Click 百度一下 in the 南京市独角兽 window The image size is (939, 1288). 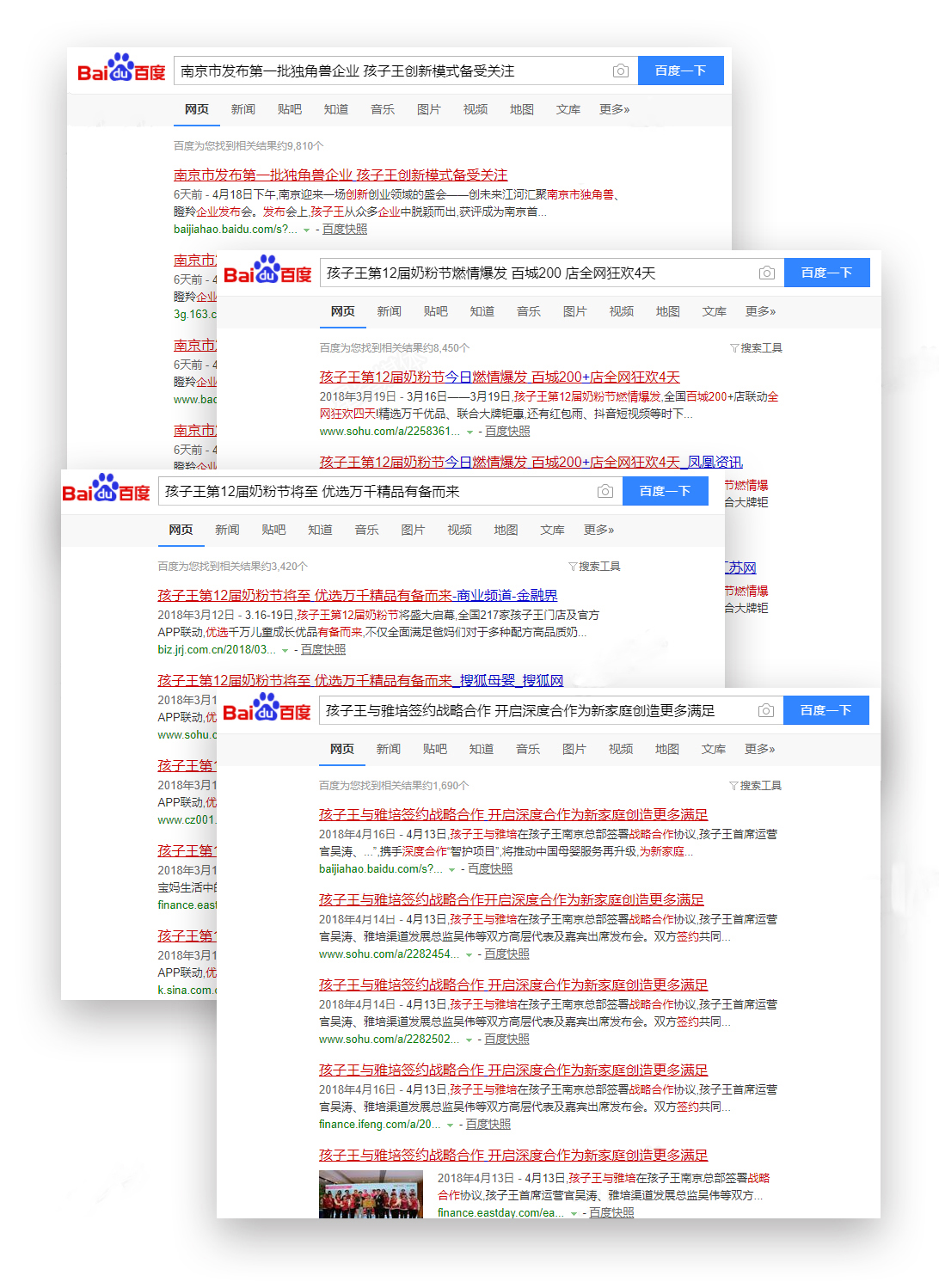(x=680, y=71)
